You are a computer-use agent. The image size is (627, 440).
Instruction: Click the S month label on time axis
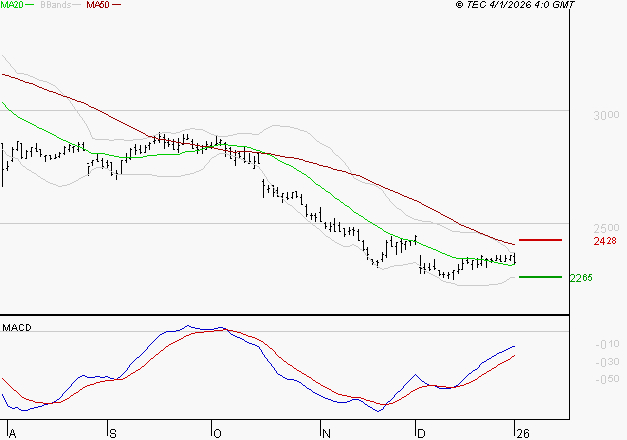point(113,434)
